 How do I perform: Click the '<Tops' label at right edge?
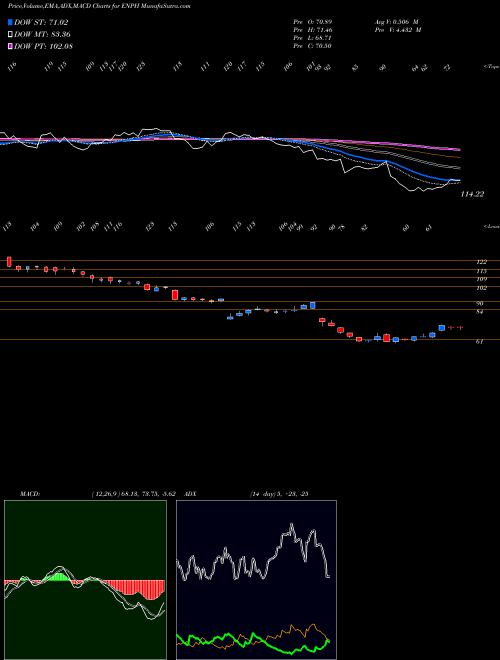point(491,67)
